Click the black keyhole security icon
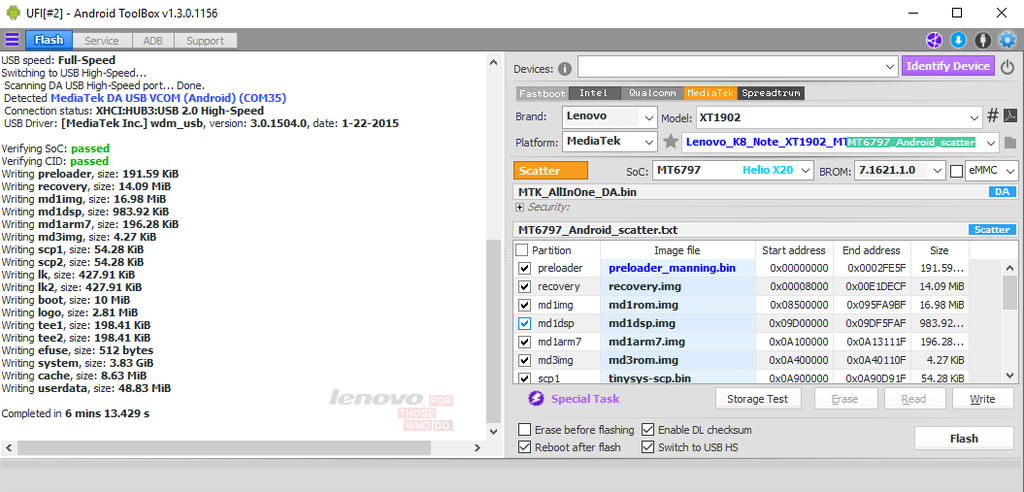This screenshot has width=1024, height=492. tap(982, 41)
